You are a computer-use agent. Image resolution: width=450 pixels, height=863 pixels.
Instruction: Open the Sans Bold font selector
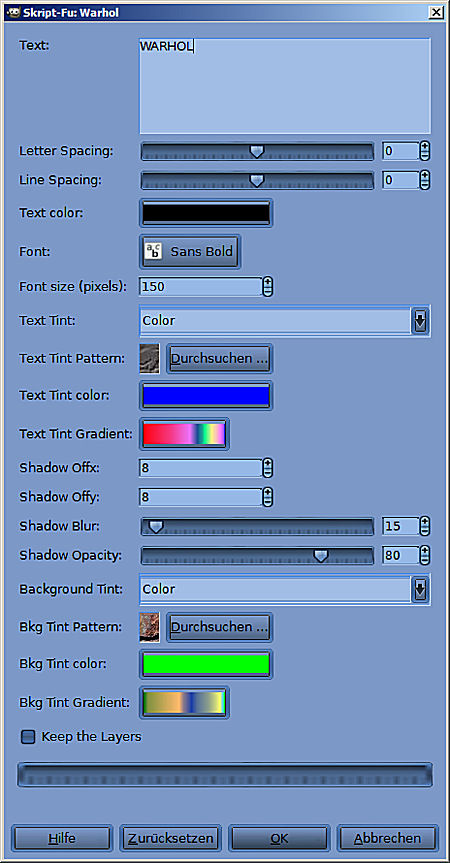[x=190, y=252]
